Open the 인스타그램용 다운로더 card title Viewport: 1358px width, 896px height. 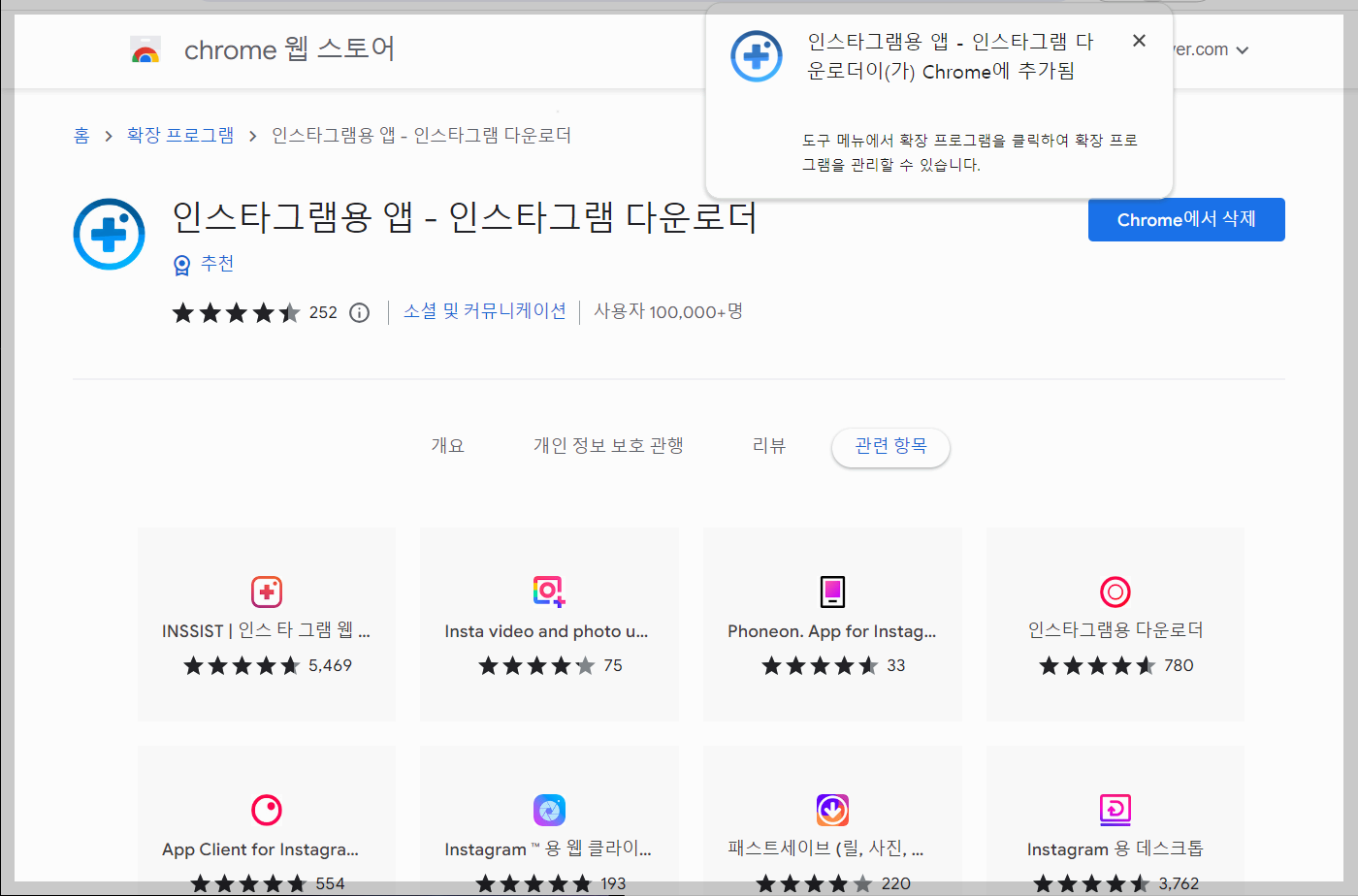coord(1115,630)
